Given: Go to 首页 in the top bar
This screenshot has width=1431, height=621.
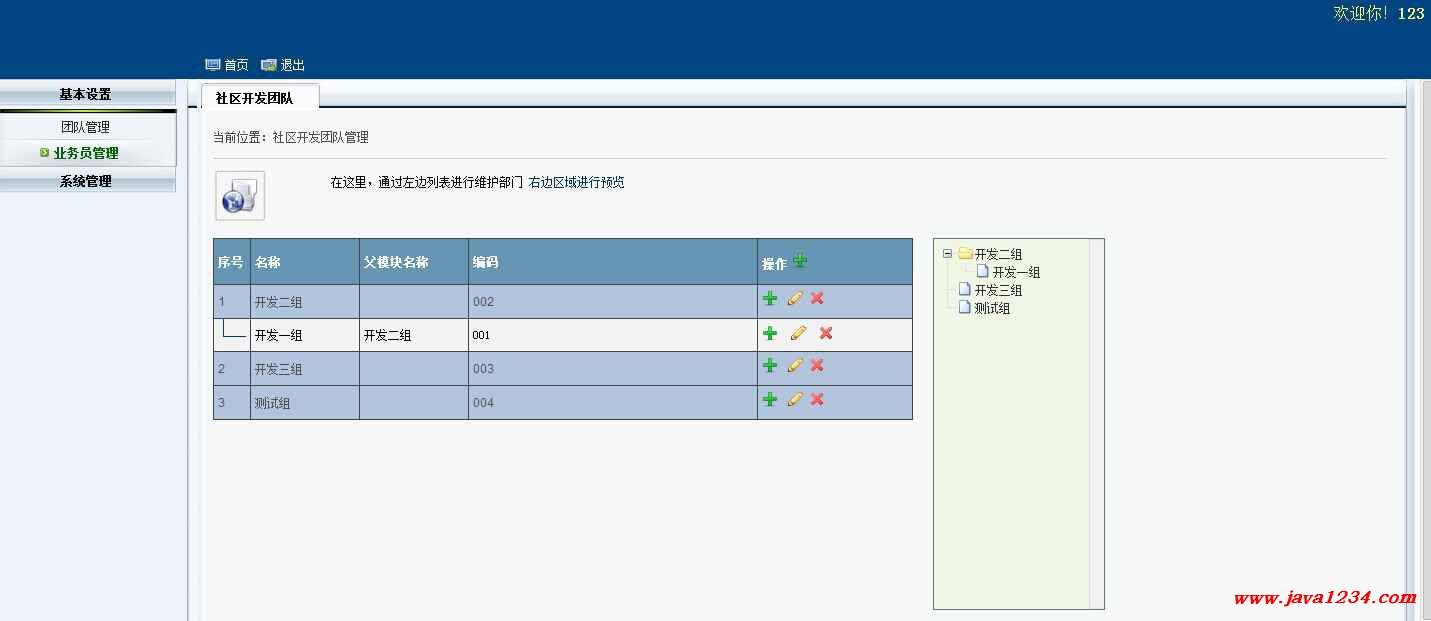Looking at the screenshot, I should pyautogui.click(x=228, y=65).
